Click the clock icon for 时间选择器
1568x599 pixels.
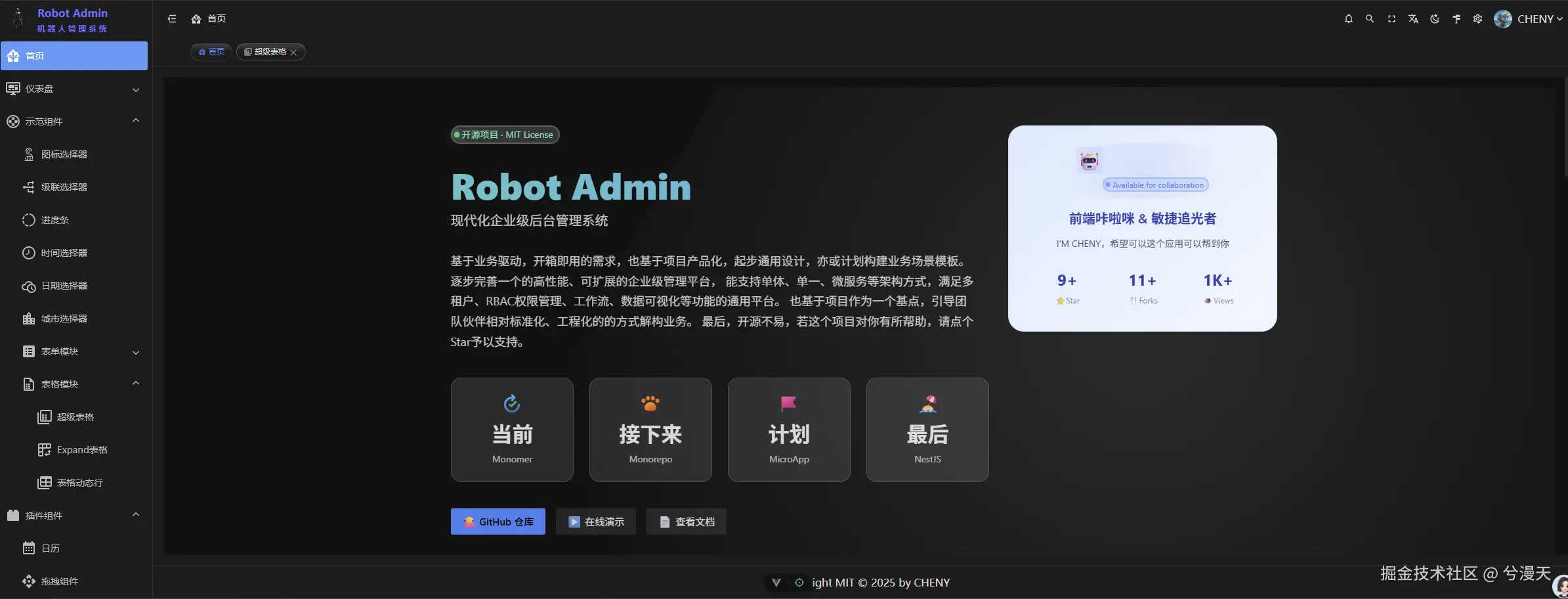[29, 253]
